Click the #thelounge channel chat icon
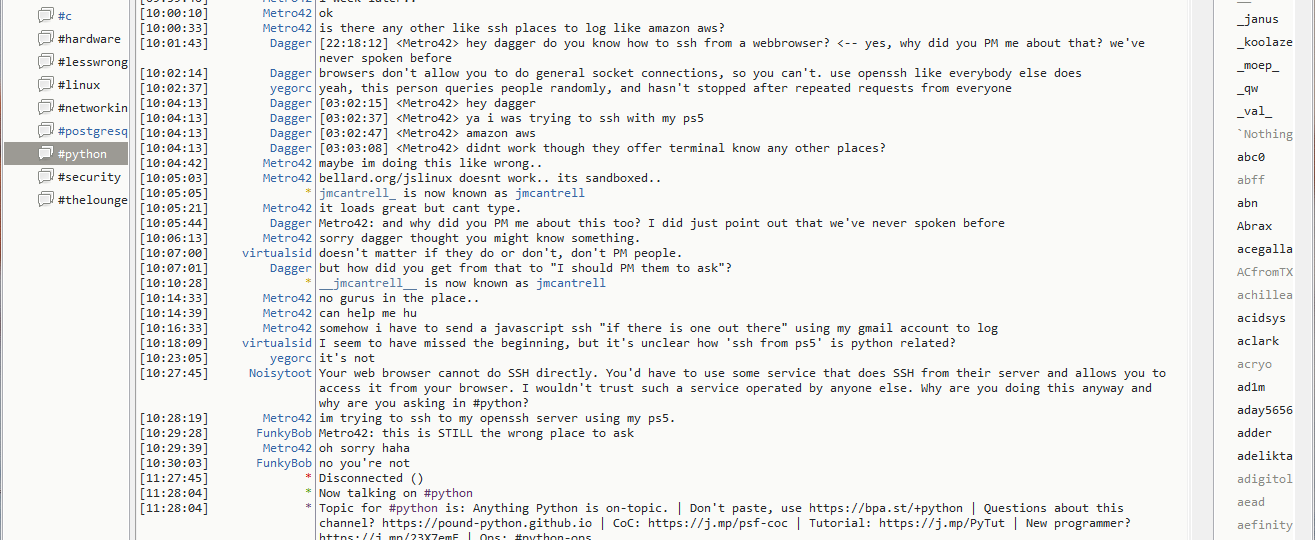The image size is (1315, 540). 45,200
